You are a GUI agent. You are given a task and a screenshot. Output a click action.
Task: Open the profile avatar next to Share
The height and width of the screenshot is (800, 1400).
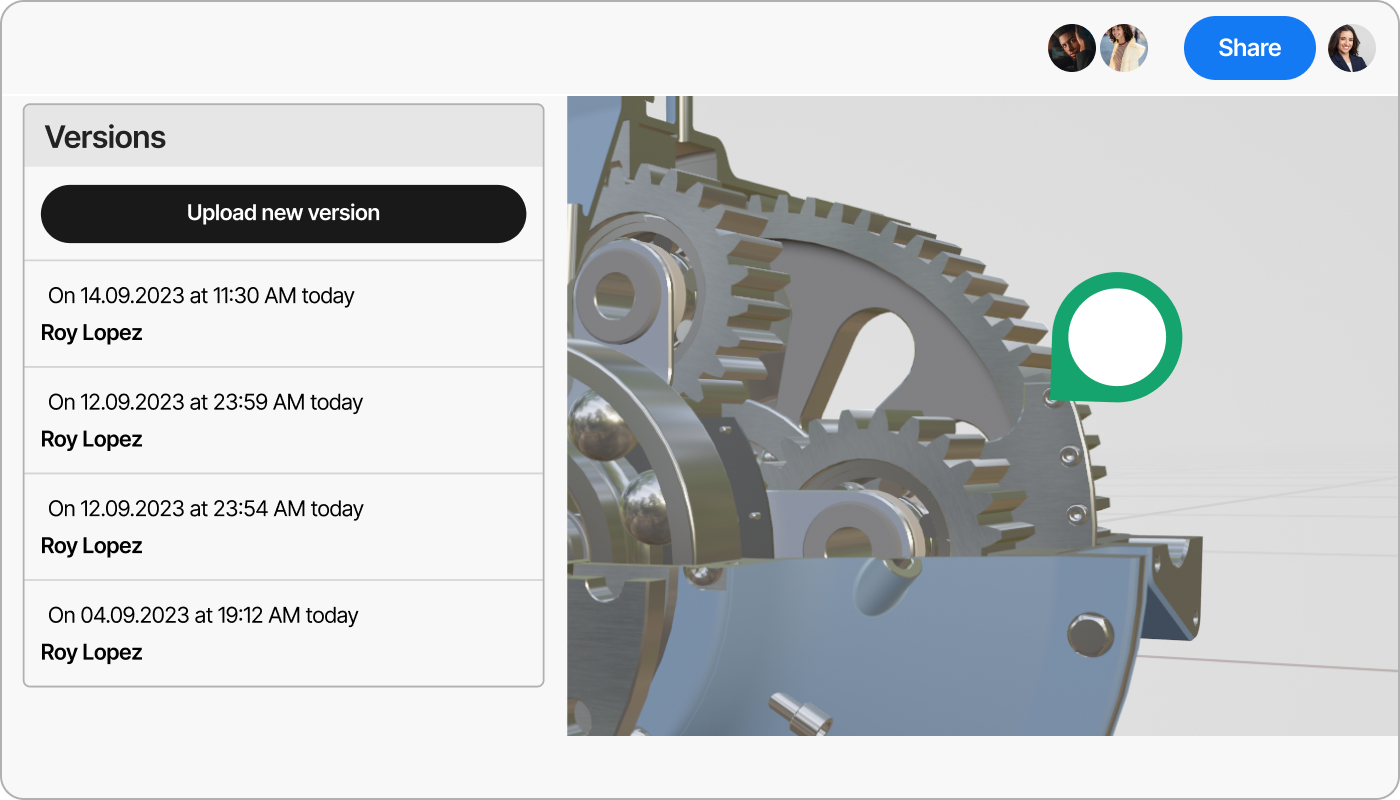tap(1350, 48)
